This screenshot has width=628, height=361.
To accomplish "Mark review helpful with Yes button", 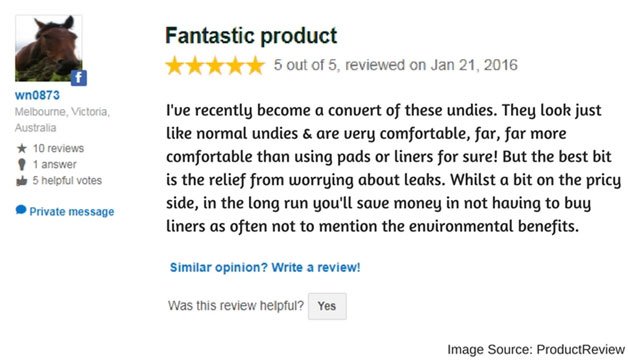I will coord(327,306).
